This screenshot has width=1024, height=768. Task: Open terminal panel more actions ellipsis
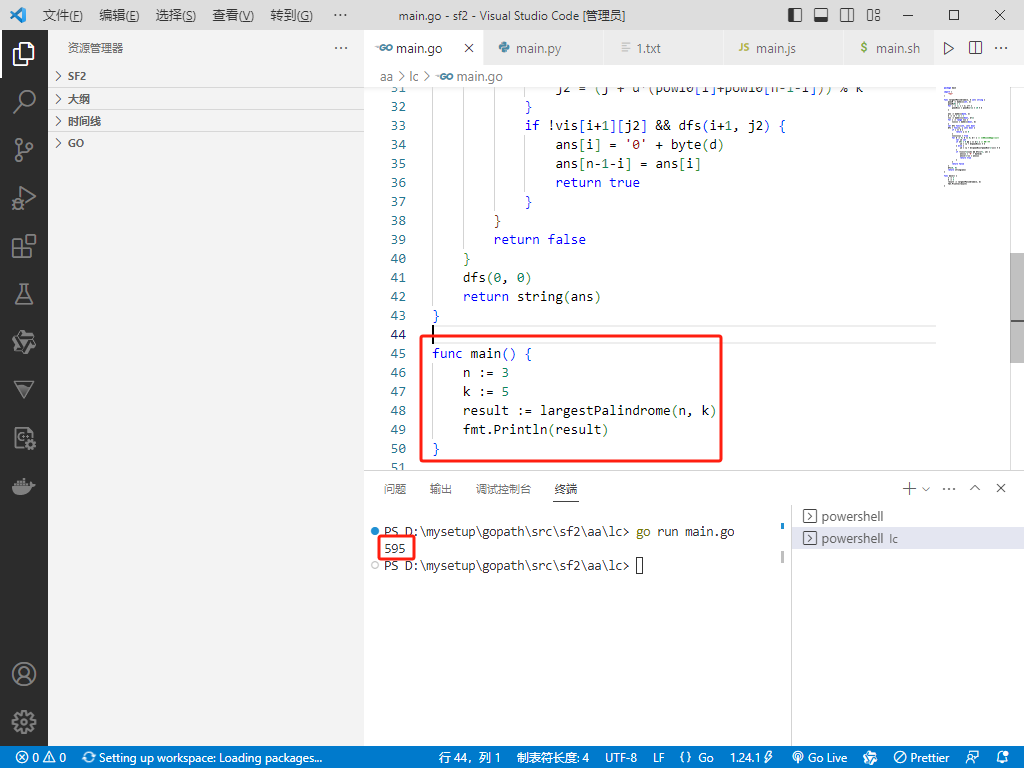(949, 488)
